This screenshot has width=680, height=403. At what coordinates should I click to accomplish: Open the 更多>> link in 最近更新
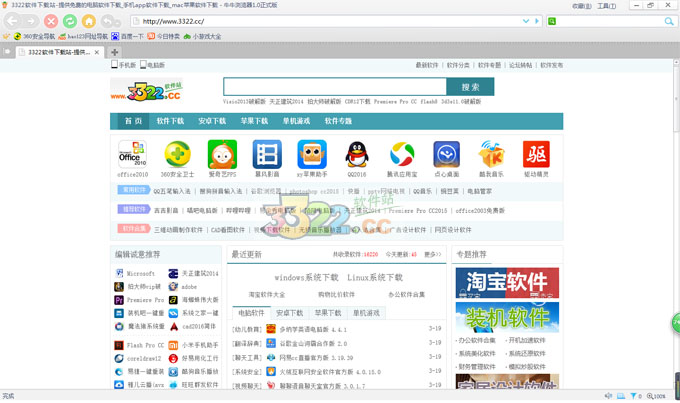(432, 255)
